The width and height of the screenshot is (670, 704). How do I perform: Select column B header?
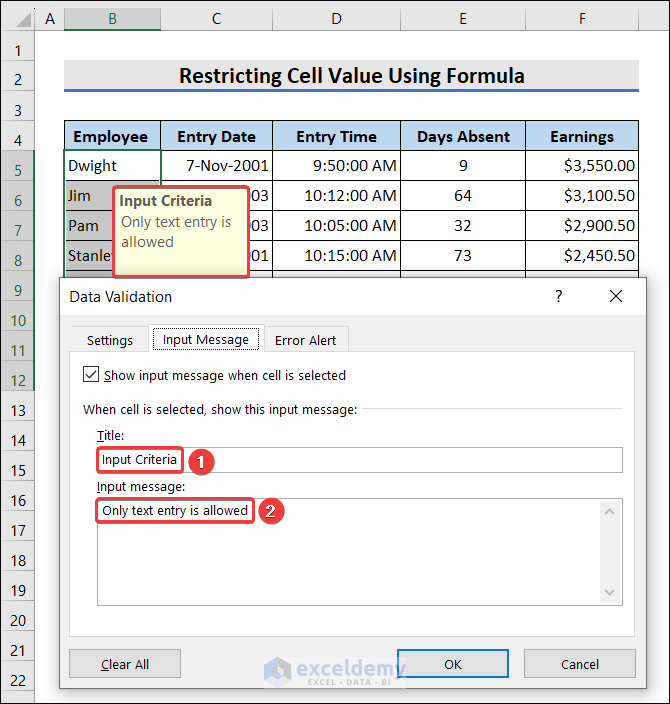click(112, 18)
